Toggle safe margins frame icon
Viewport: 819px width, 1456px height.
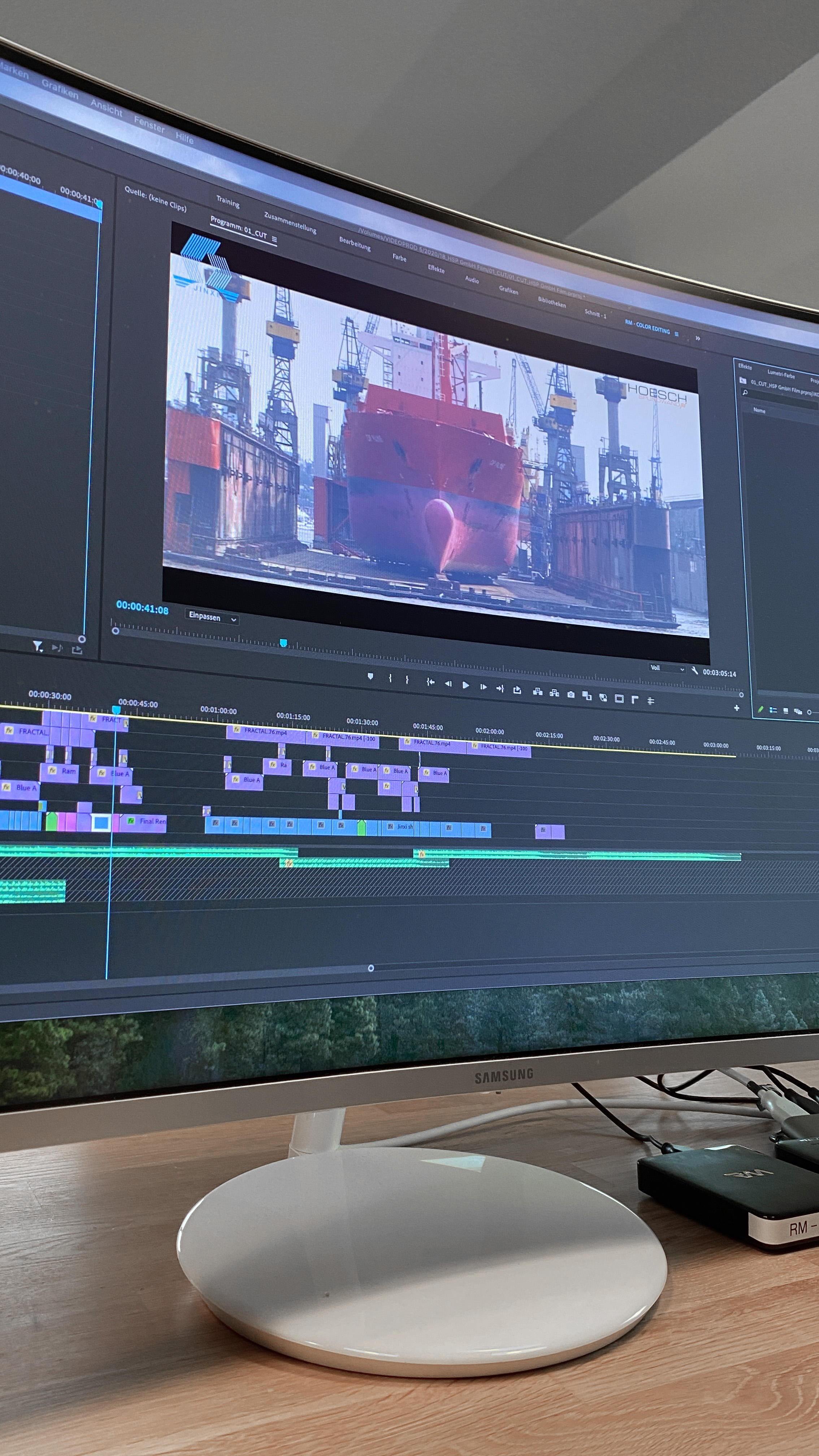click(619, 699)
